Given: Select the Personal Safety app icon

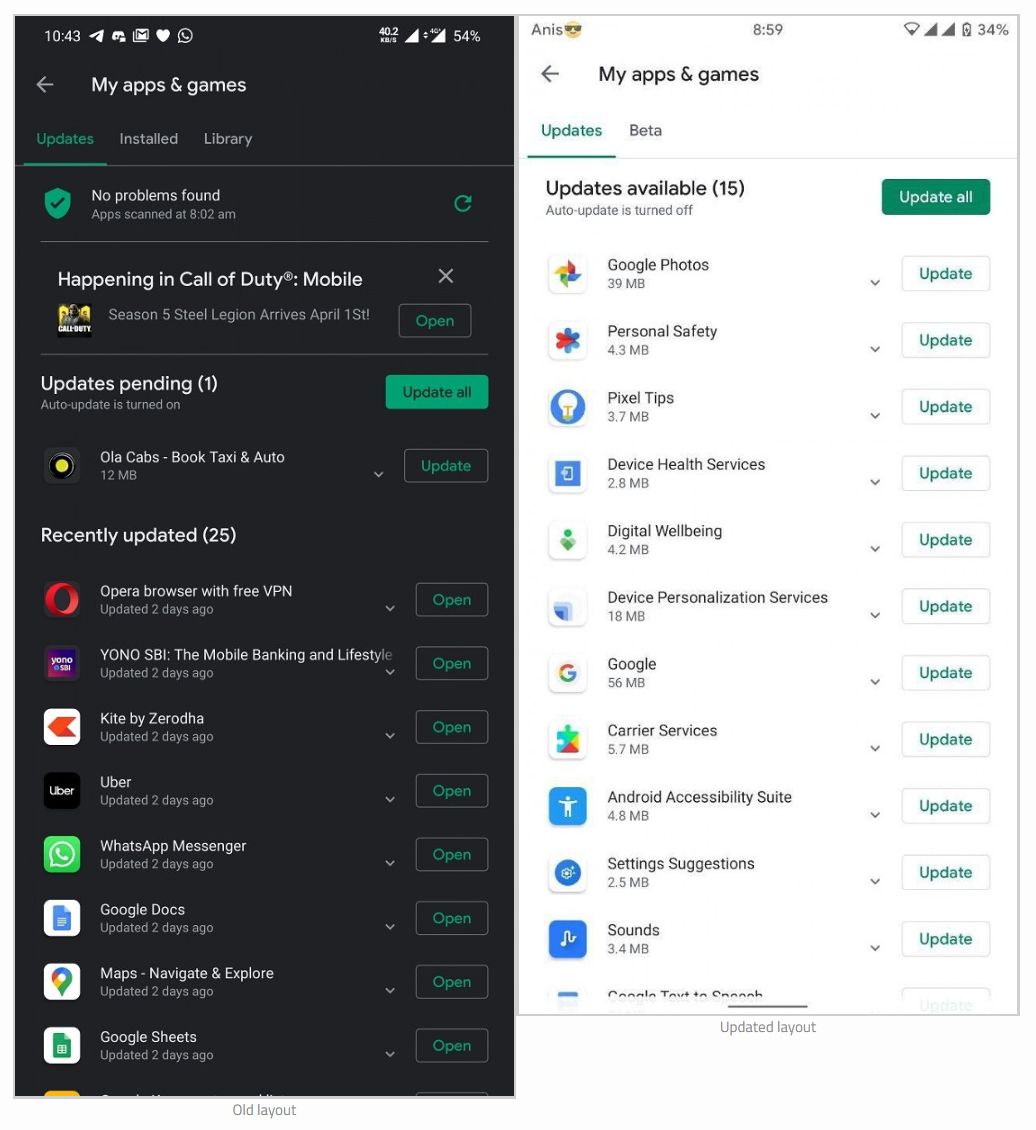Looking at the screenshot, I should (568, 340).
